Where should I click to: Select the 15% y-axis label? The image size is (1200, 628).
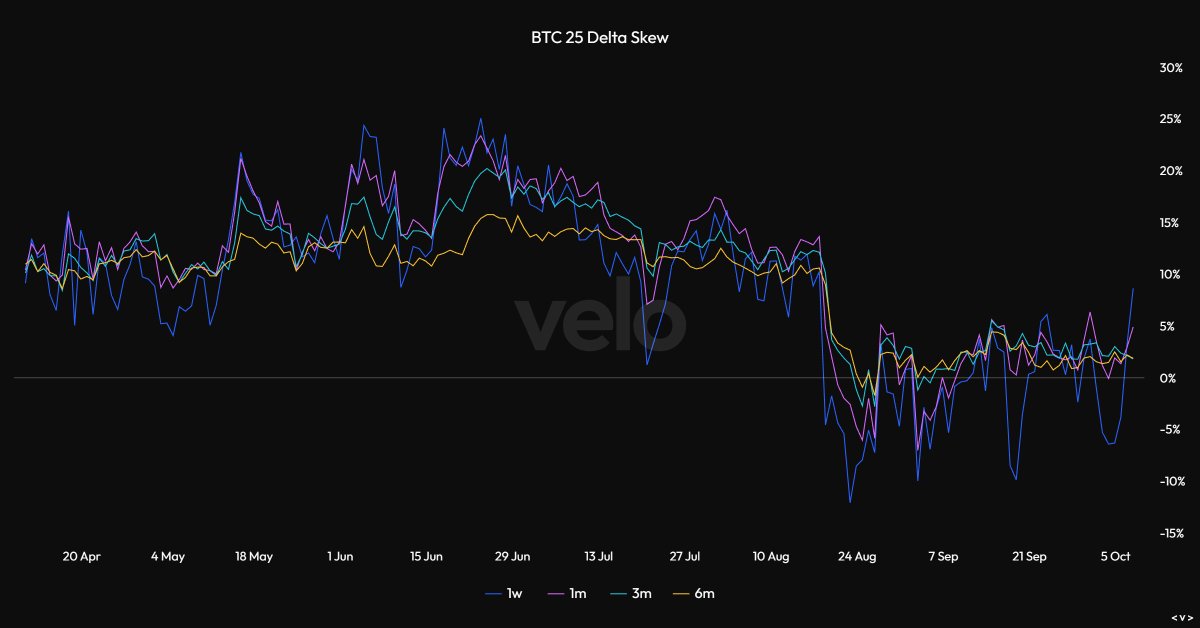pos(1172,223)
